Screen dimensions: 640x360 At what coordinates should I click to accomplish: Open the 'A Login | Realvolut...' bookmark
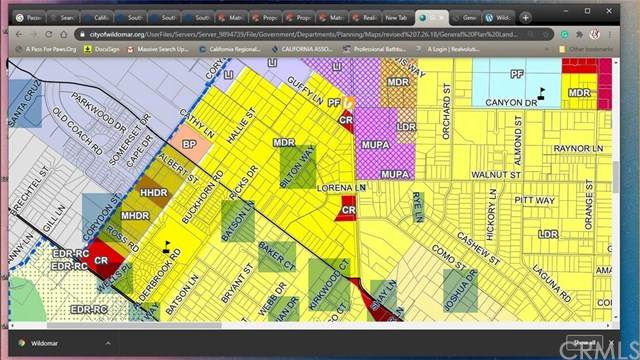click(448, 49)
